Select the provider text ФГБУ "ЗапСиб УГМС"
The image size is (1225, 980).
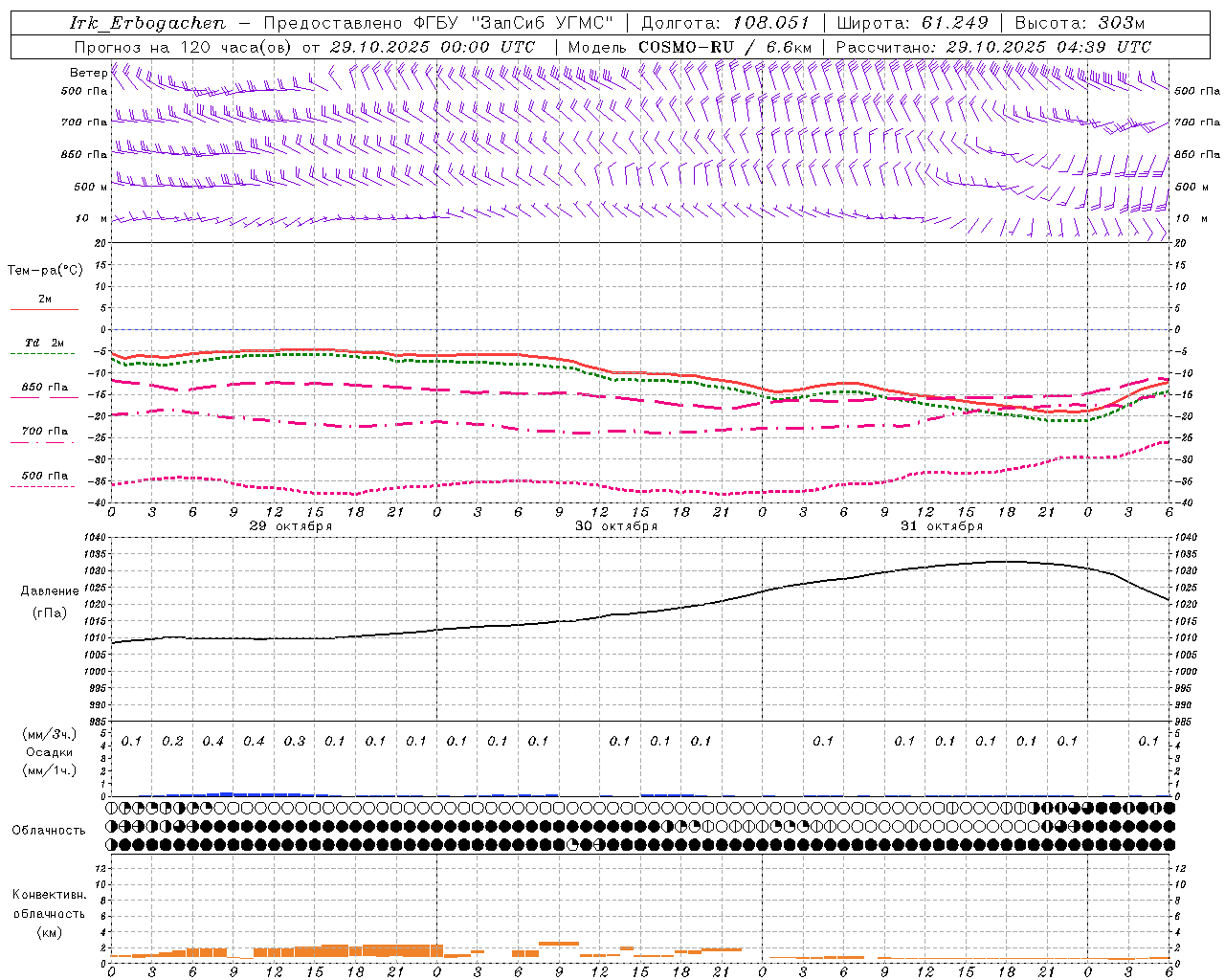(x=514, y=23)
